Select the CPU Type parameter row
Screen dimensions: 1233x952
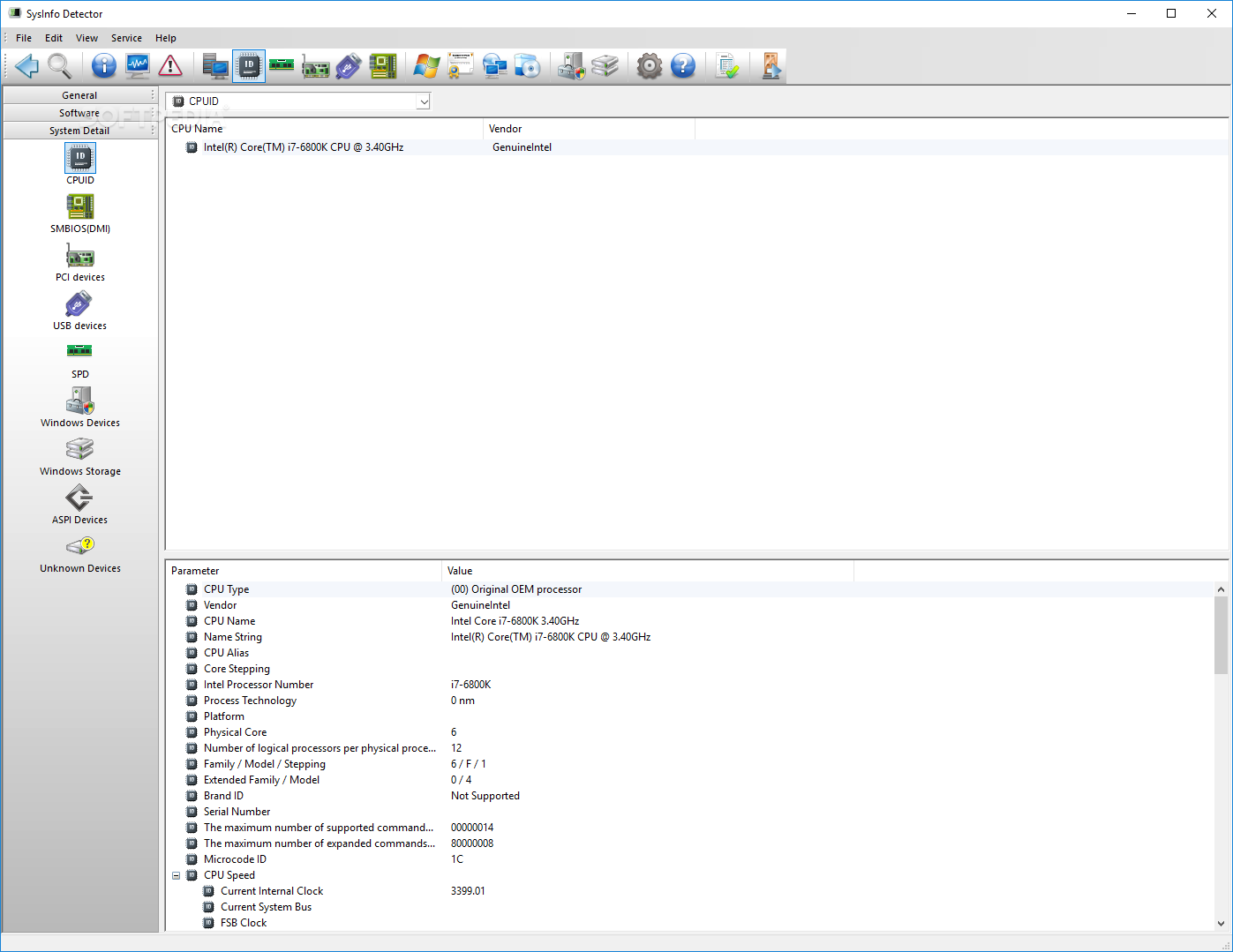[689, 589]
